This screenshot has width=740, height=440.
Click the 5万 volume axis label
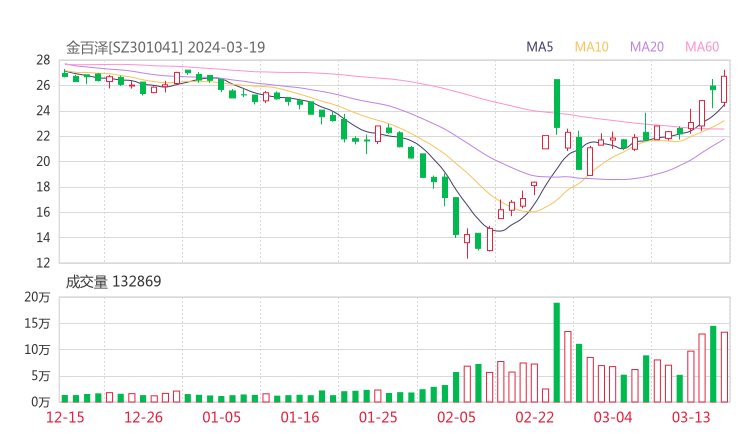pyautogui.click(x=41, y=376)
